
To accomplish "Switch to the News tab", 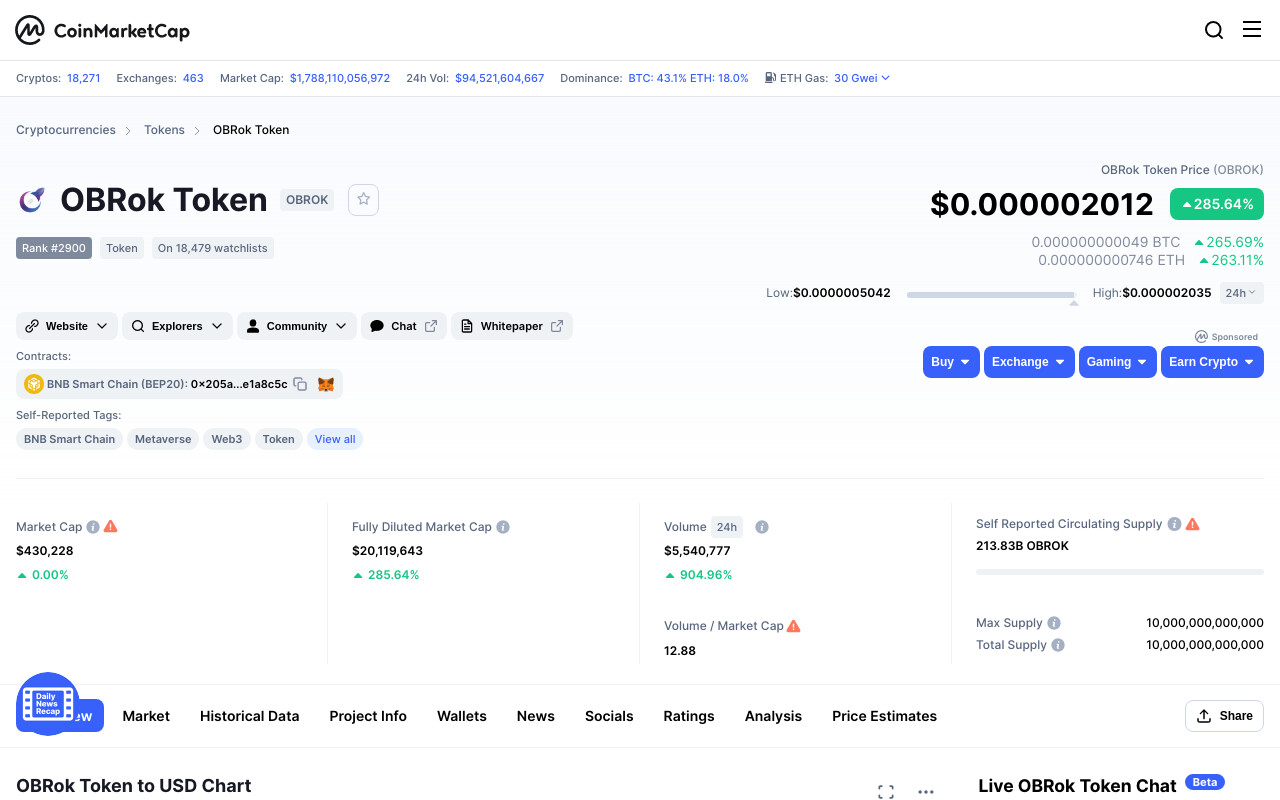I will click(536, 716).
